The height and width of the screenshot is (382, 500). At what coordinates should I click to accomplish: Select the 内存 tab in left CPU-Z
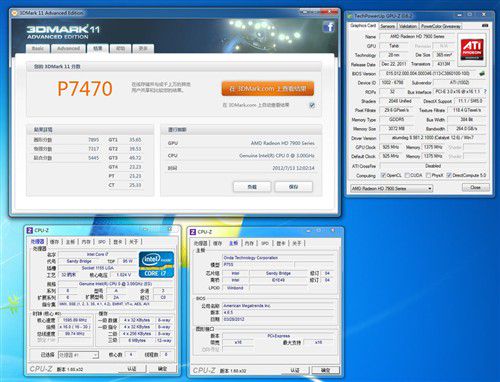86,242
